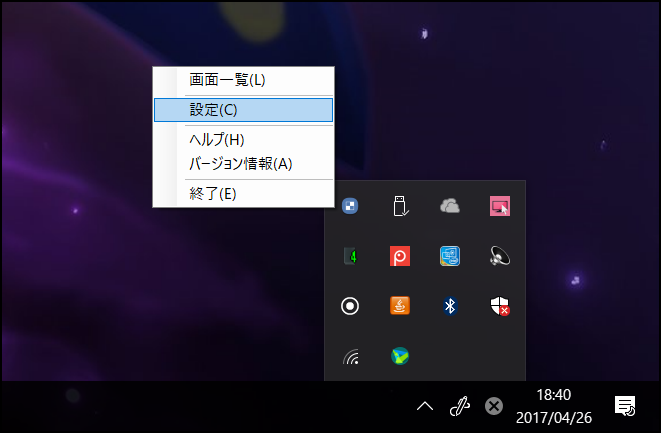Click the wireless signal arcs tray icon
The image size is (661, 433).
pos(350,356)
